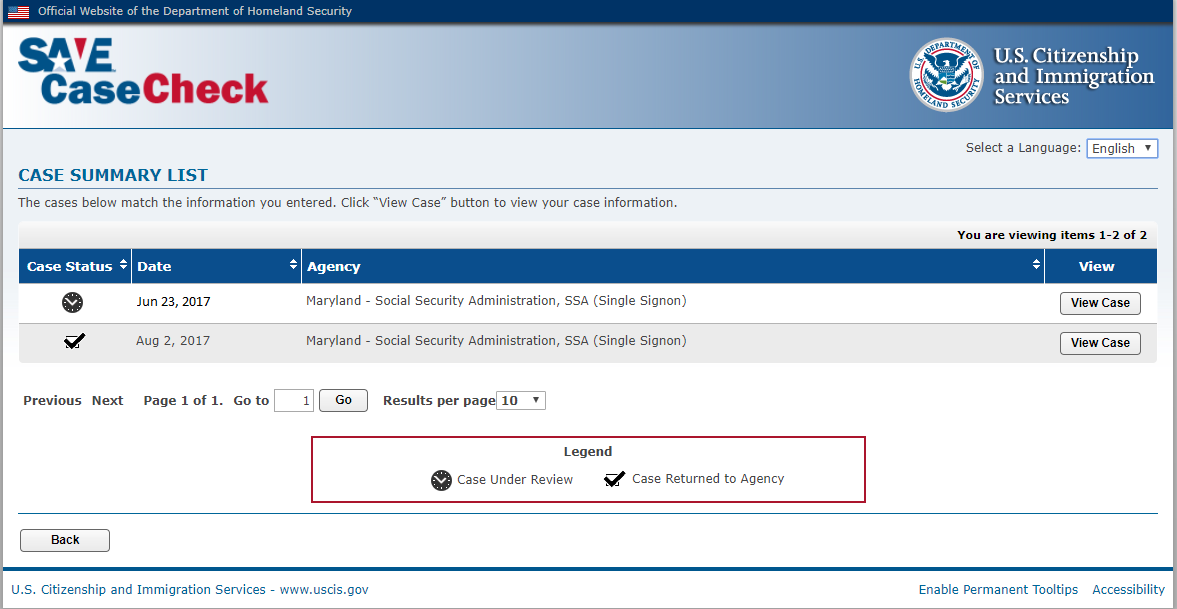The height and width of the screenshot is (609, 1177).
Task: Click the View column header
Action: [1100, 266]
